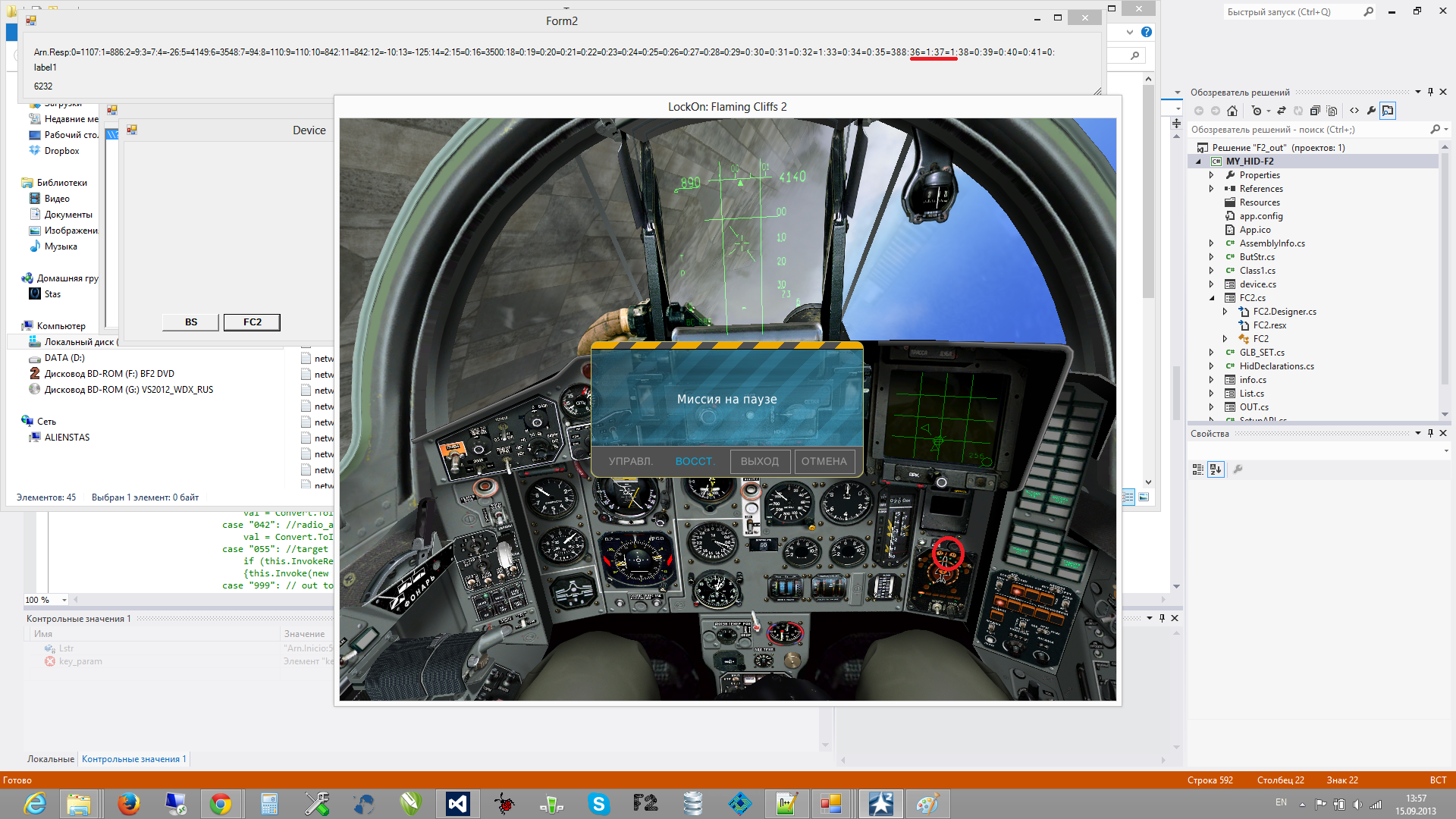
Task: Collapse the FC2.cs node
Action: pos(1211,298)
